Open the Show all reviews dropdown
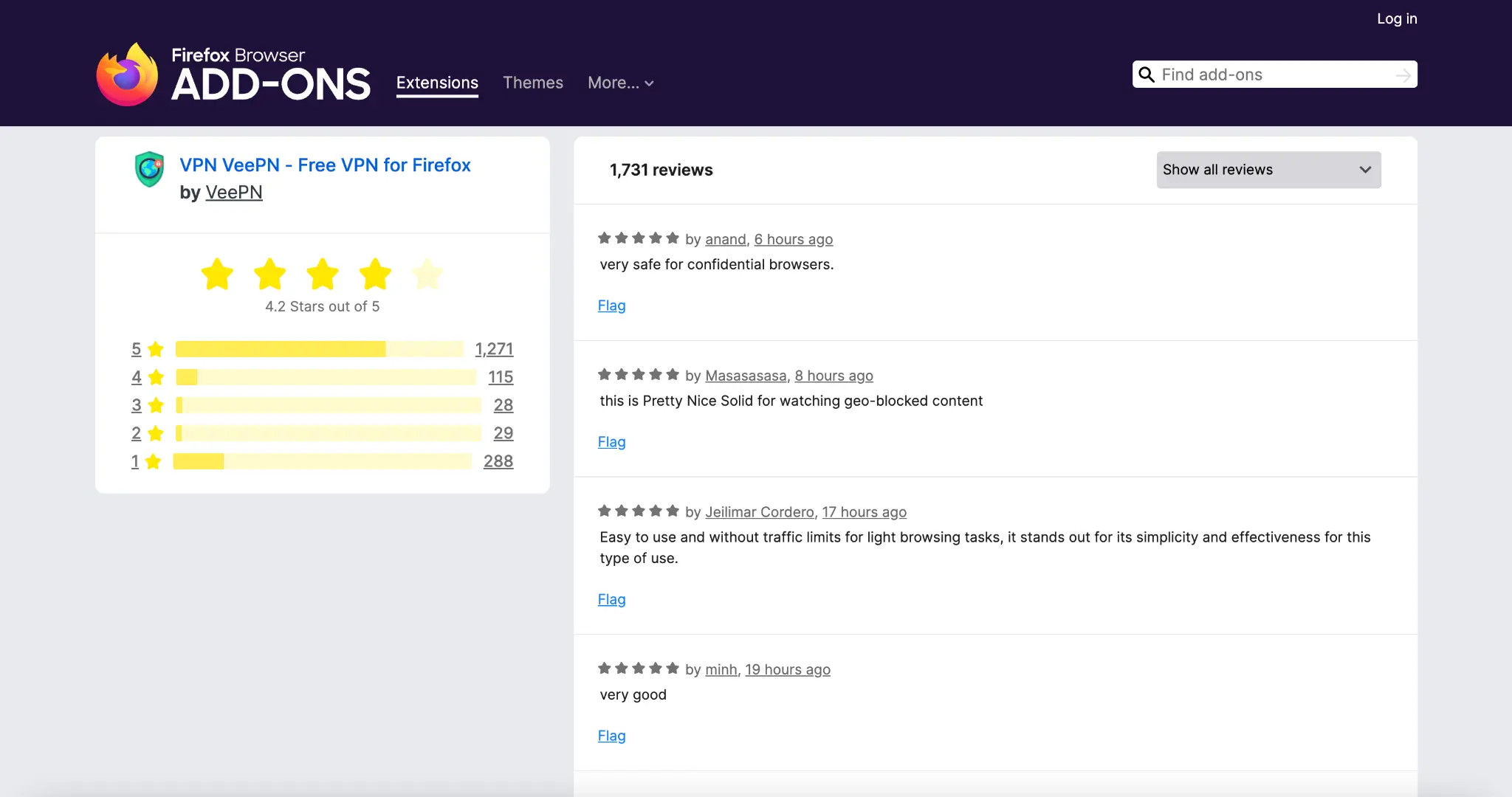The image size is (1512, 797). point(1268,170)
